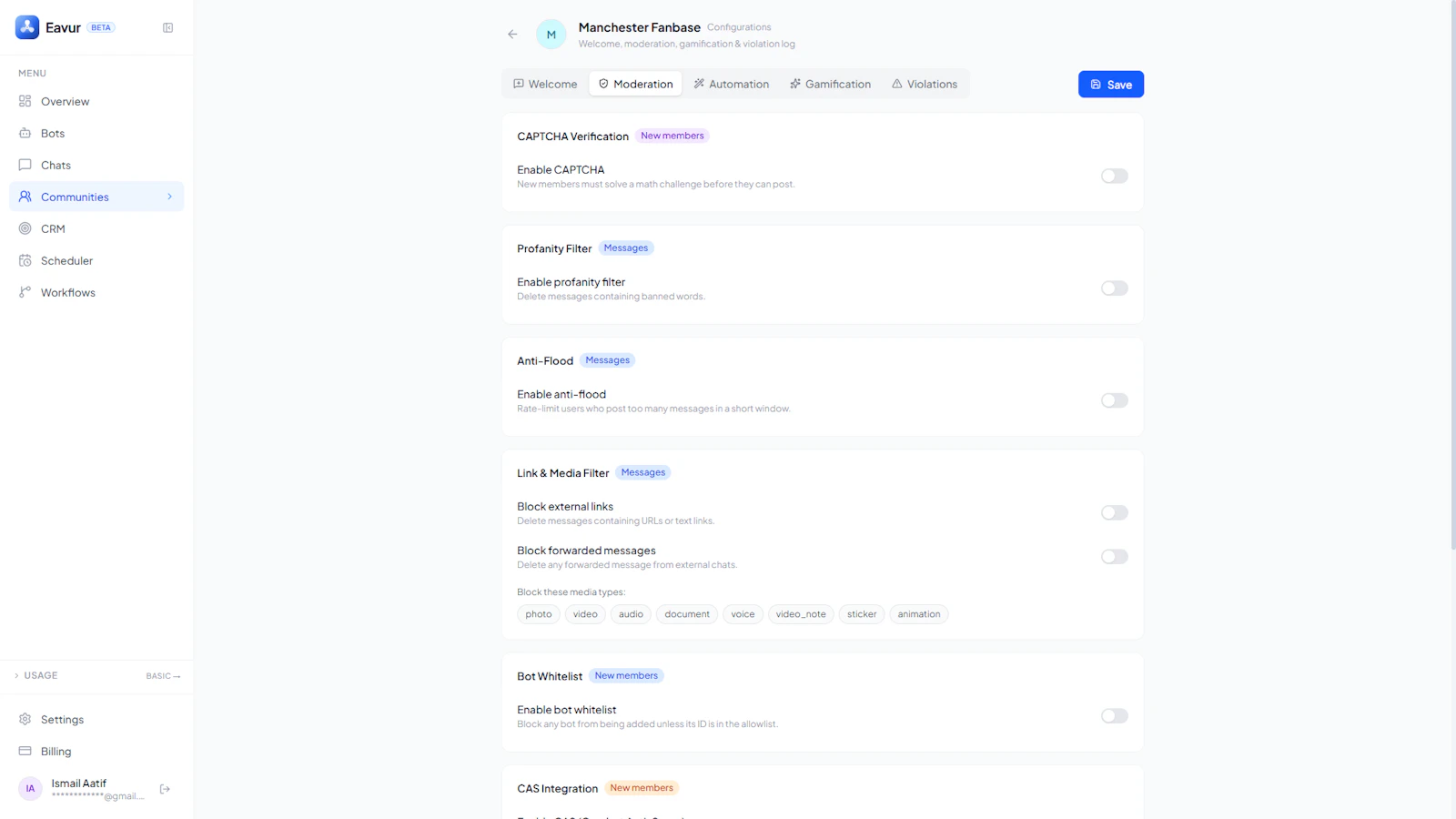
Task: Enable the CAPTCHA toggle
Action: coord(1115,176)
